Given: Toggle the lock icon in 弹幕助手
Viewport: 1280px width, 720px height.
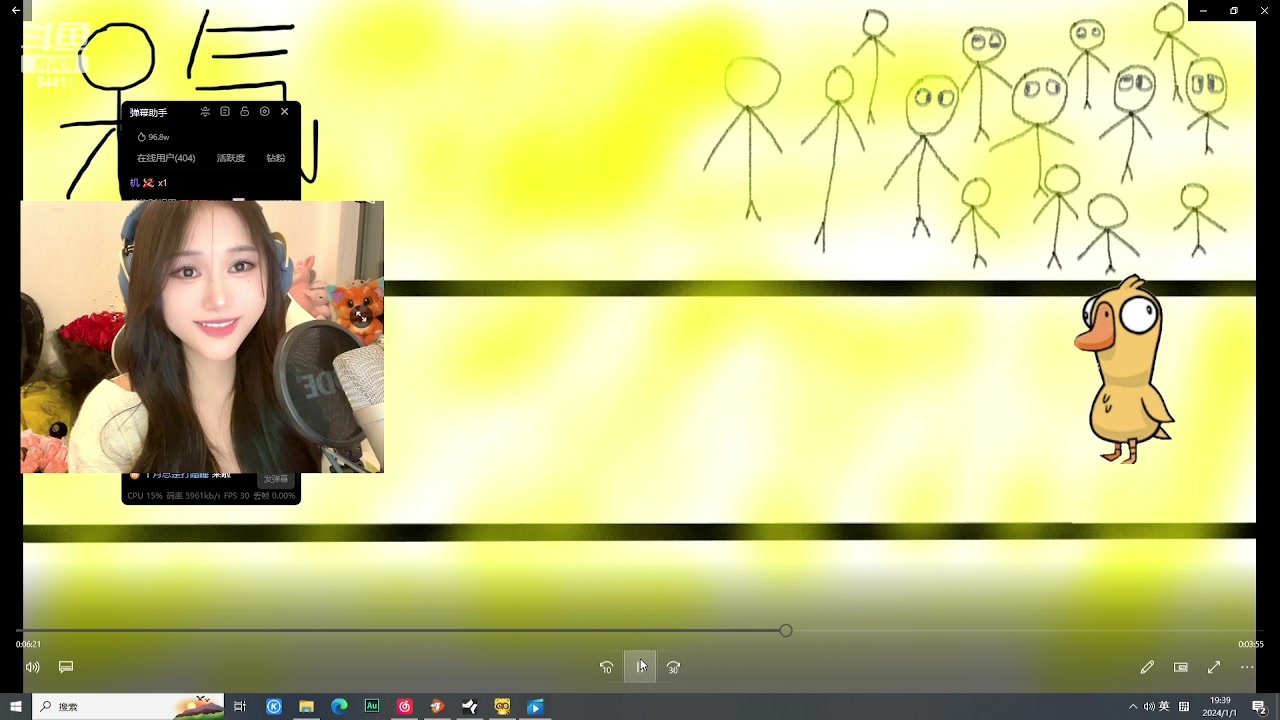Looking at the screenshot, I should click(245, 112).
